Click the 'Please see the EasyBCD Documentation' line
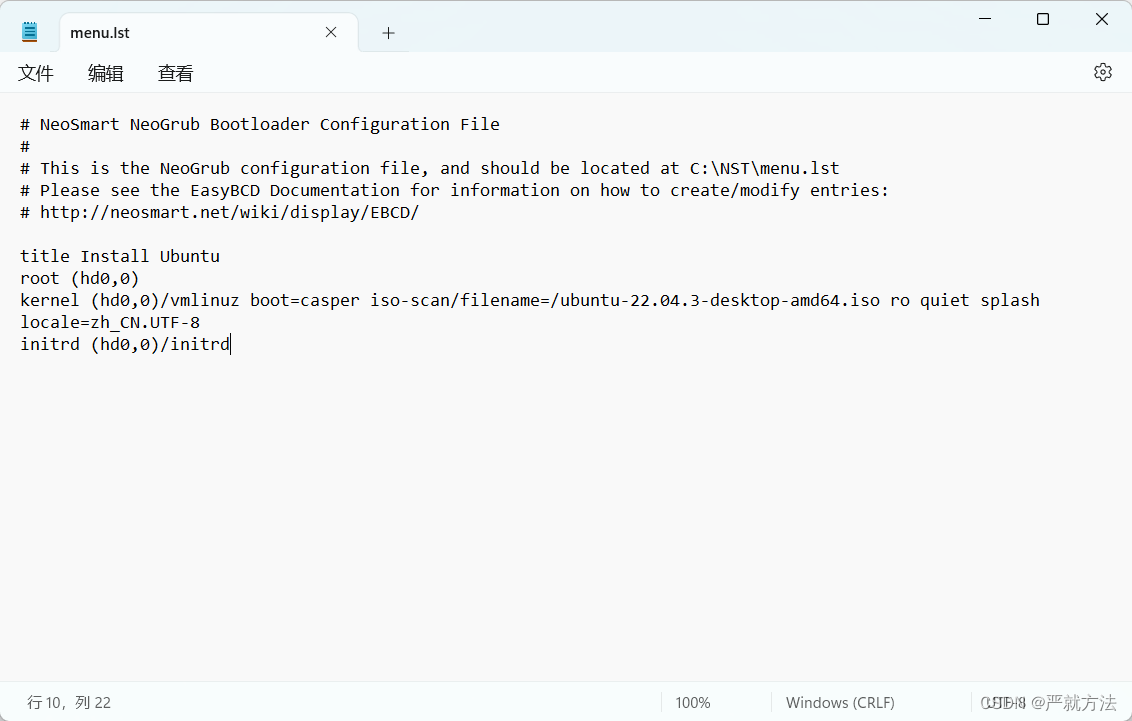 455,191
